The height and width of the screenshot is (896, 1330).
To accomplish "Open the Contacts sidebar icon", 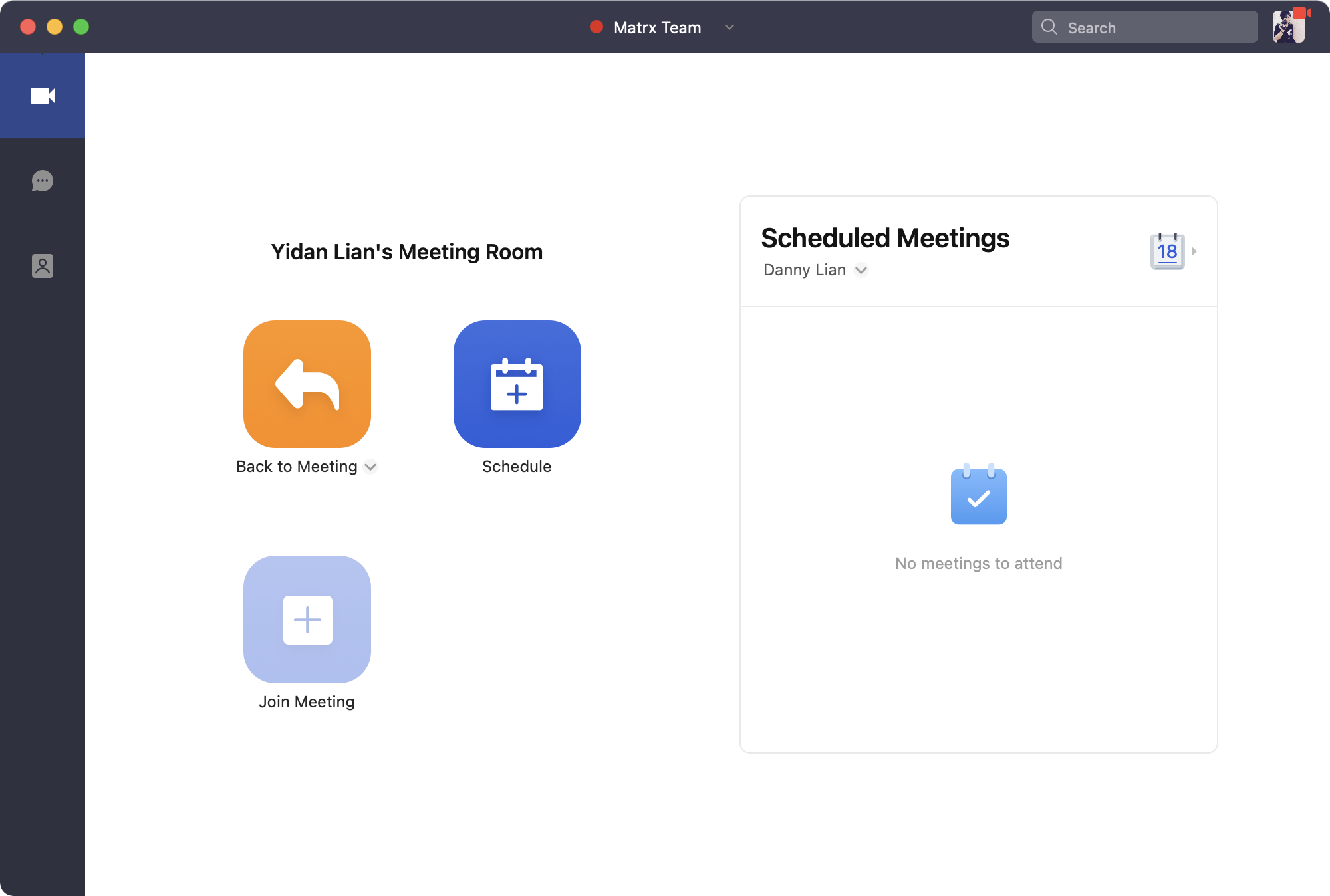I will [x=43, y=266].
